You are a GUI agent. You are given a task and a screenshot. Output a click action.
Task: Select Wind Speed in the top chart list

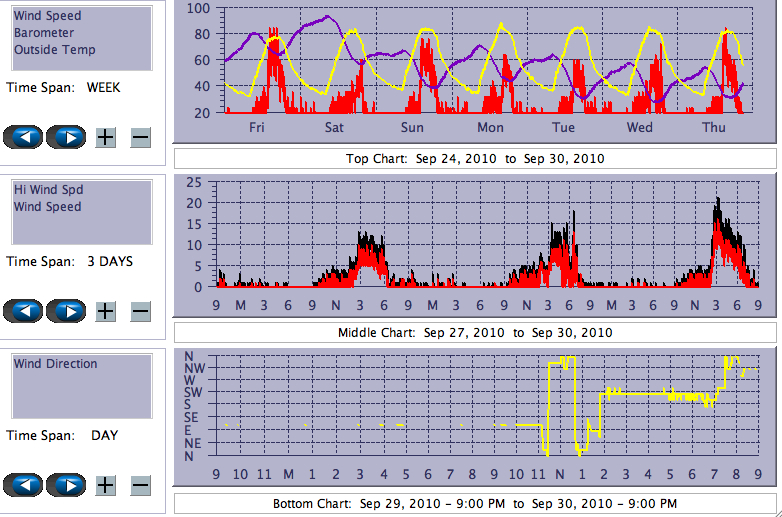(48, 16)
